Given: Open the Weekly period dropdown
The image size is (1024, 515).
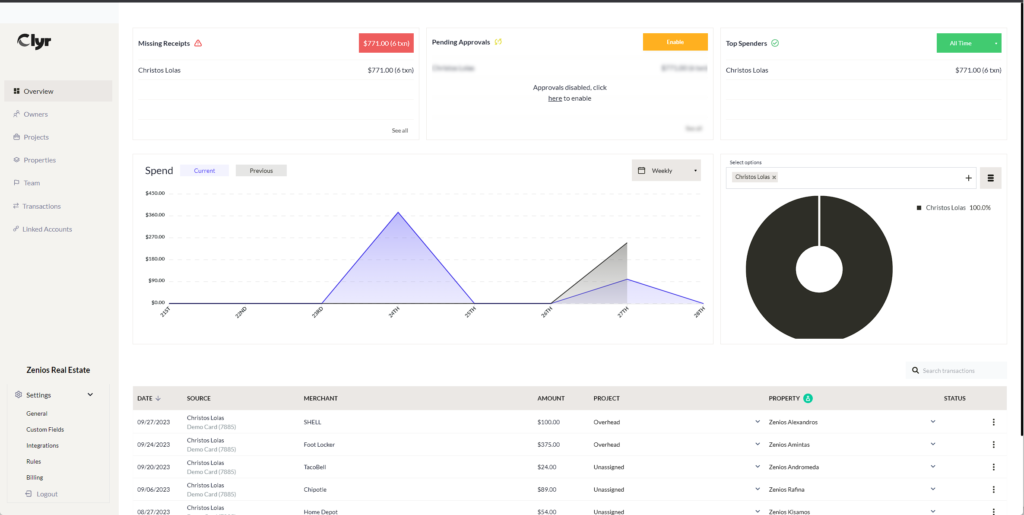Looking at the screenshot, I should pyautogui.click(x=666, y=170).
